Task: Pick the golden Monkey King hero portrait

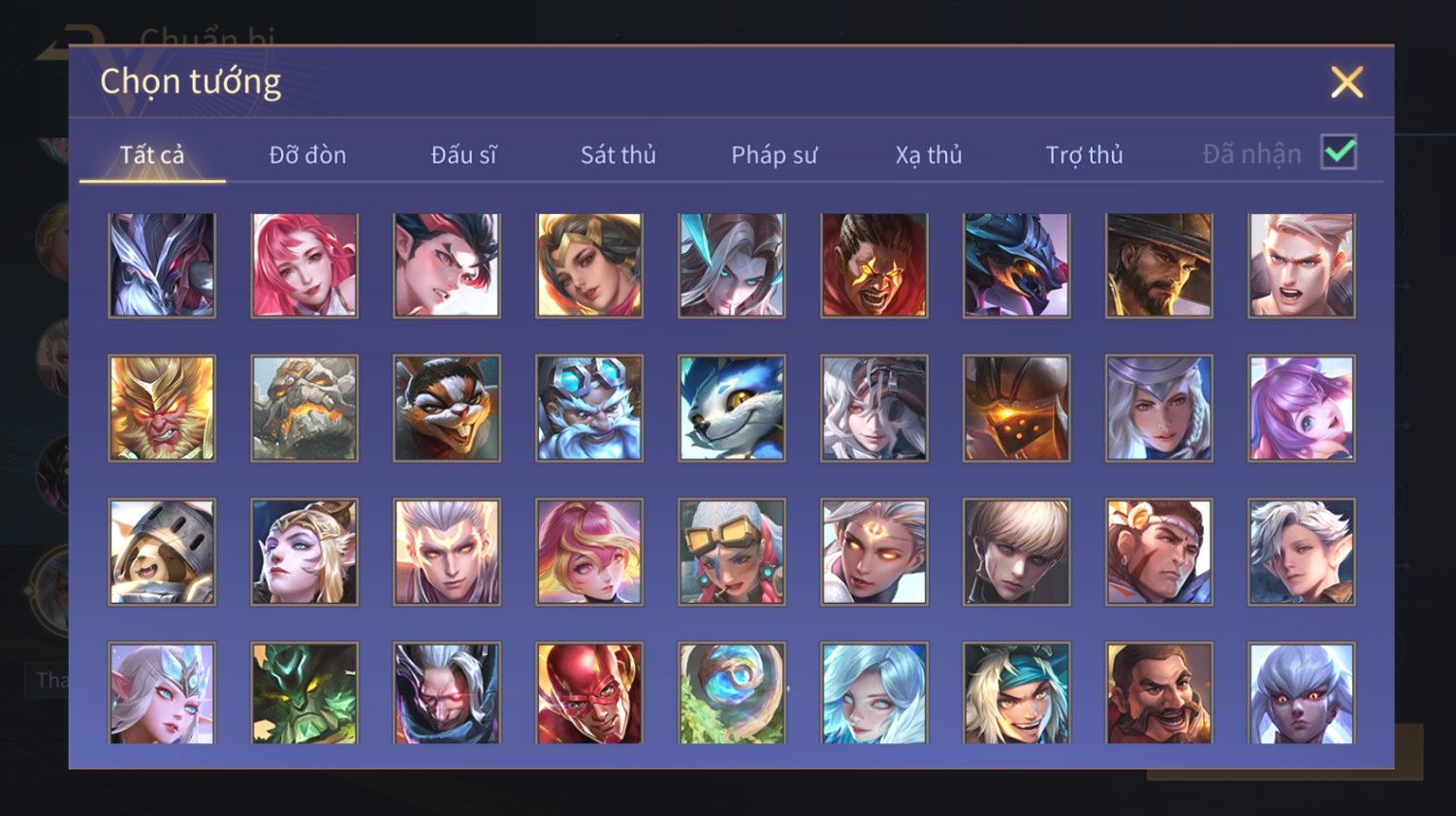Action: click(162, 408)
